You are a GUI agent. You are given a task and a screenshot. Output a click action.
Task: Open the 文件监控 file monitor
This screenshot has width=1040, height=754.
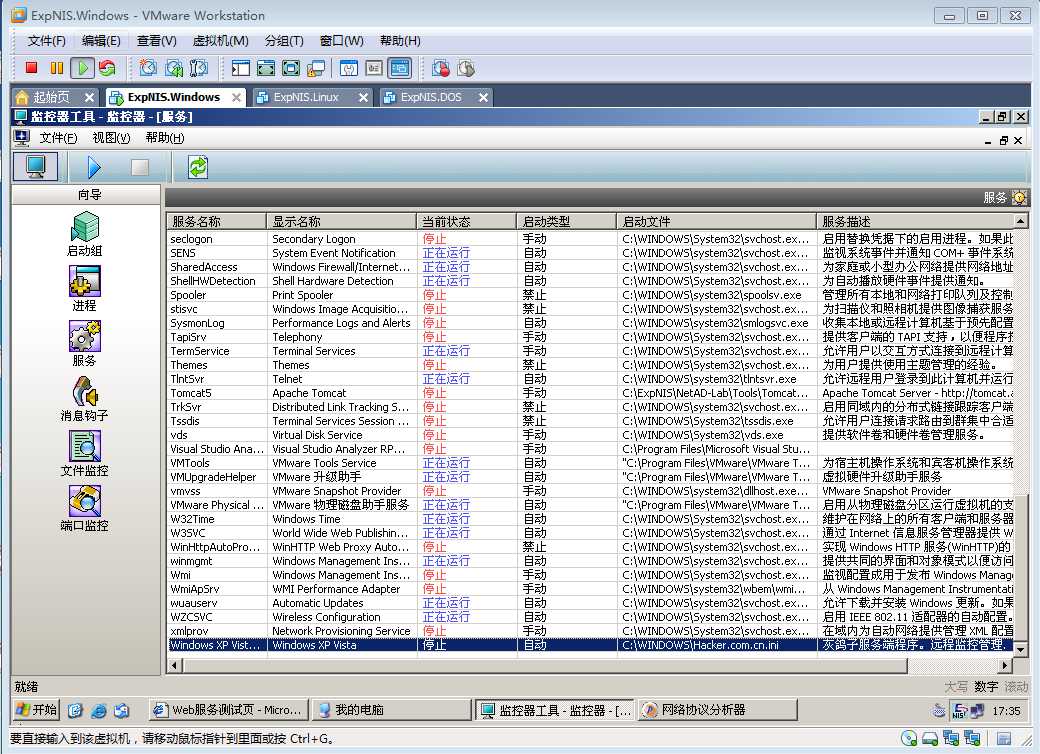click(84, 454)
